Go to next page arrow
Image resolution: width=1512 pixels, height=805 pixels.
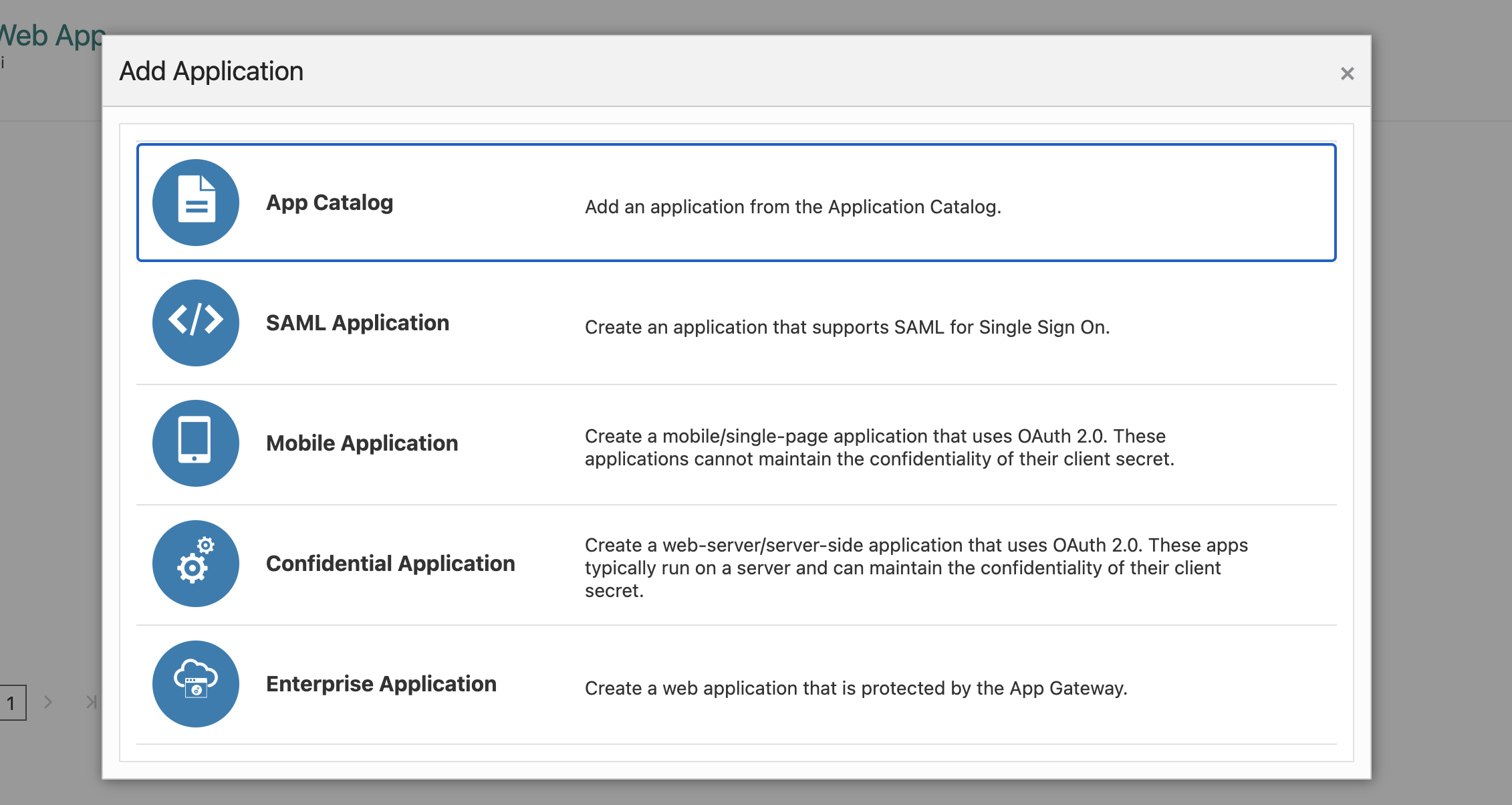pyautogui.click(x=48, y=702)
